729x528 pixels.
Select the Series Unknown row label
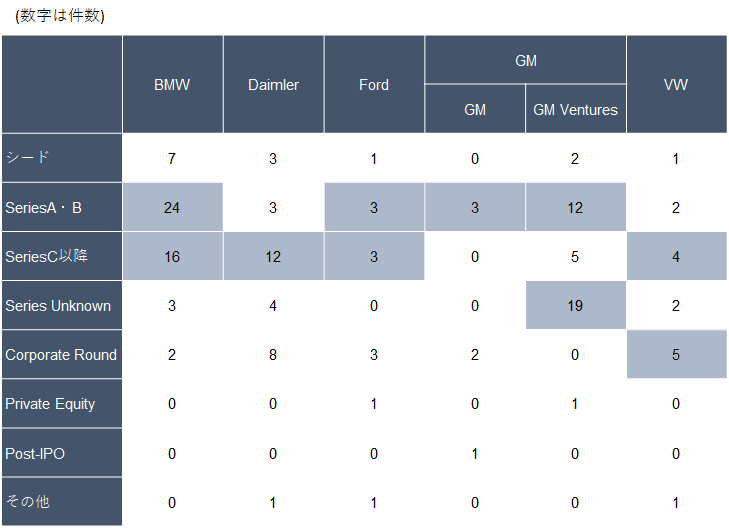62,305
